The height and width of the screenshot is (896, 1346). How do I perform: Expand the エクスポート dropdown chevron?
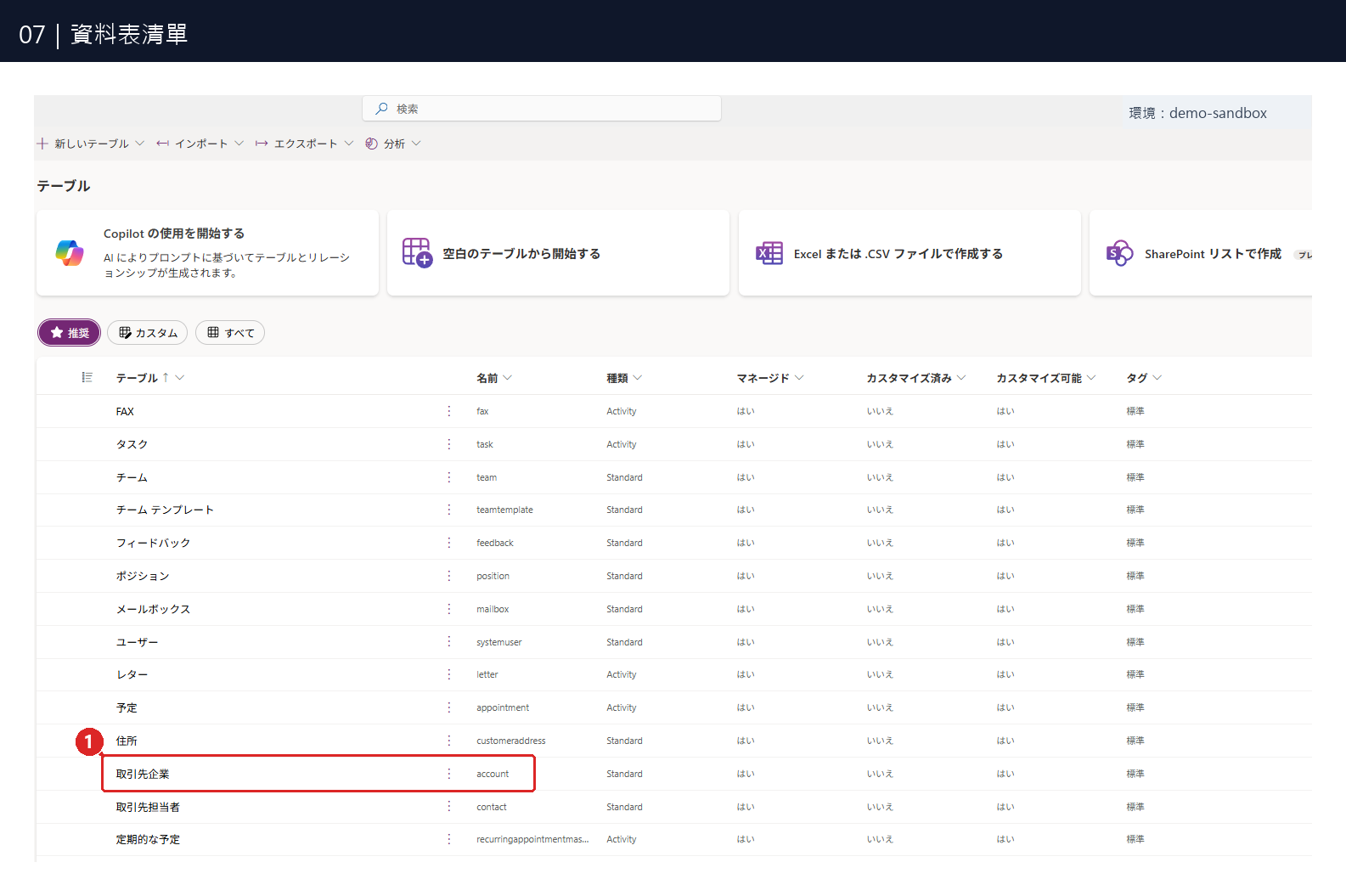[x=349, y=144]
